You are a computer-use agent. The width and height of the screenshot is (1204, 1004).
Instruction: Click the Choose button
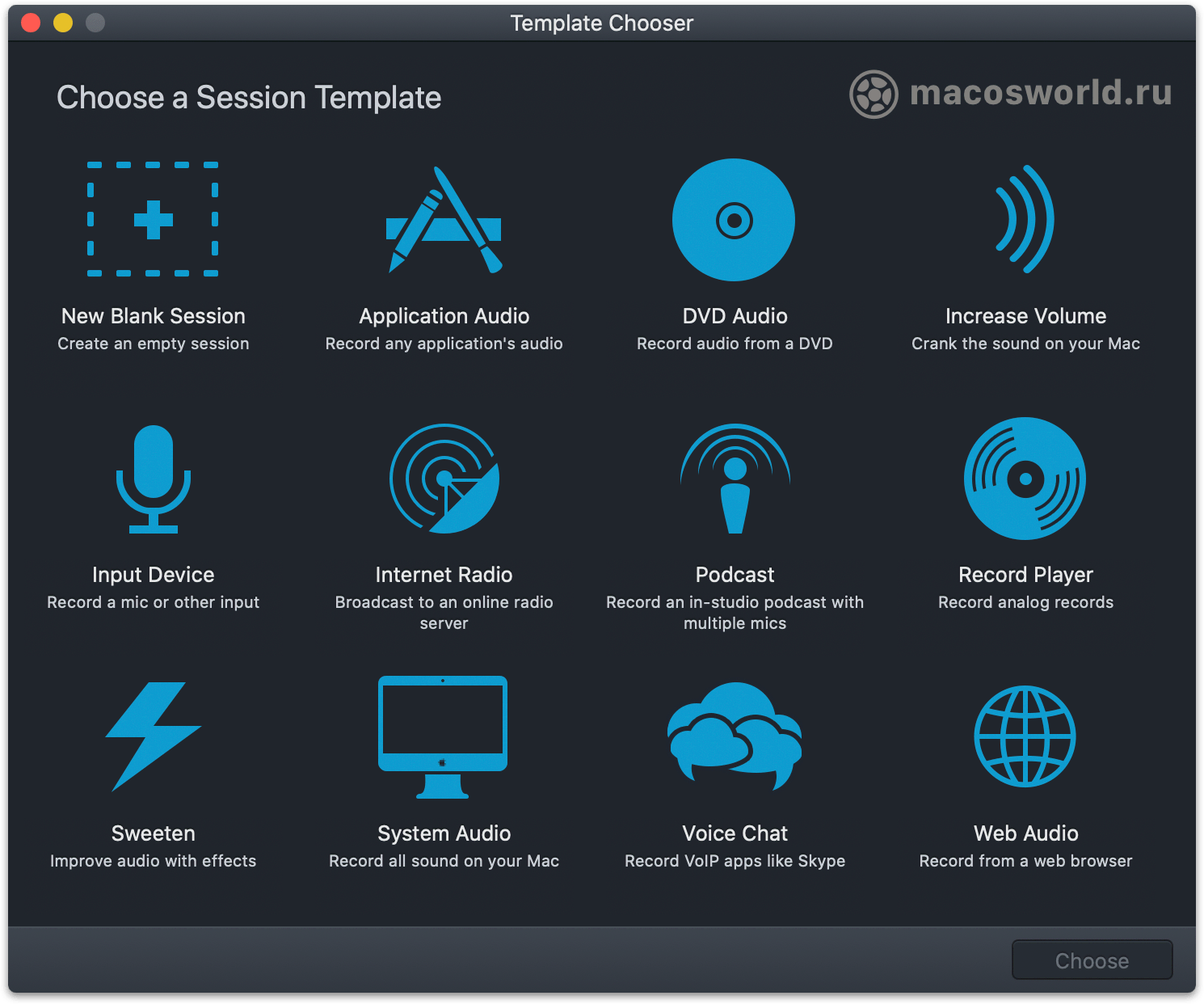pos(1092,960)
